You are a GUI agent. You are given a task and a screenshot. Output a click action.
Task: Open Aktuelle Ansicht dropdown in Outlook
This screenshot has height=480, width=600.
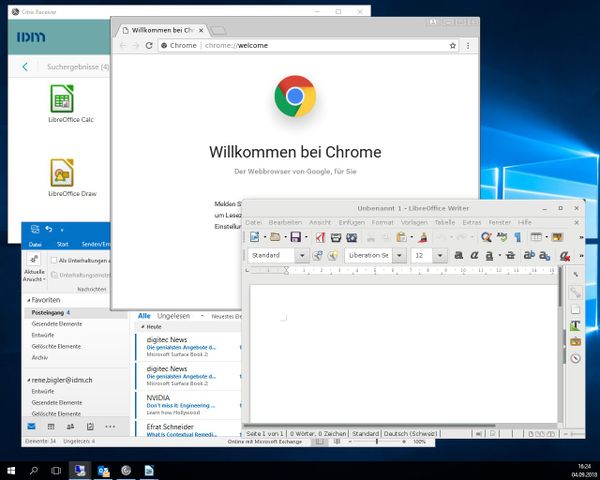pyautogui.click(x=34, y=268)
